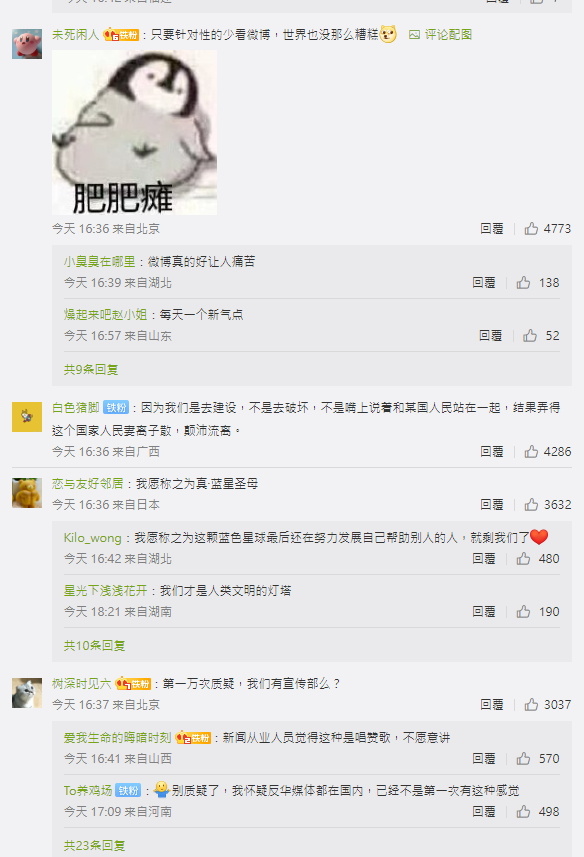Open Kilo_wong's username link
Image resolution: width=584 pixels, height=857 pixels.
[92, 538]
